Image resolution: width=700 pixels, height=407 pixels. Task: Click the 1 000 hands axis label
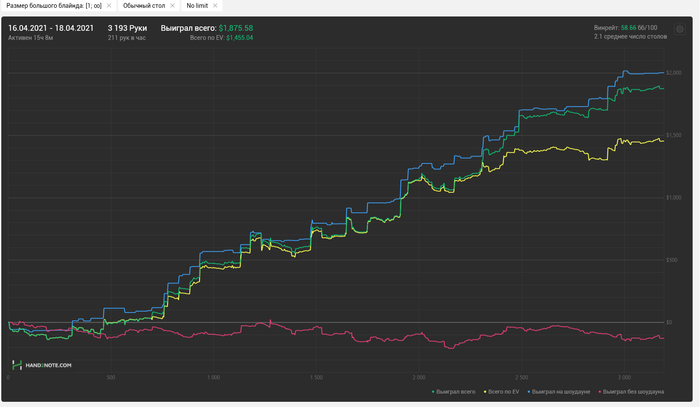[213, 378]
